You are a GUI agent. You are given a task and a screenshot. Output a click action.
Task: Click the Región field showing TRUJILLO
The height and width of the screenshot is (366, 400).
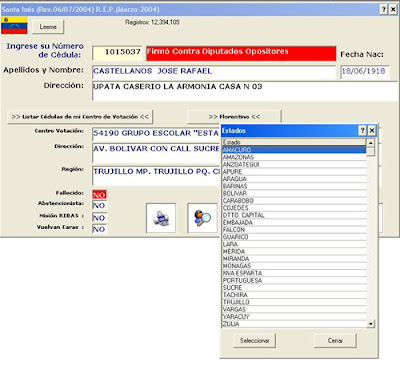click(156, 175)
